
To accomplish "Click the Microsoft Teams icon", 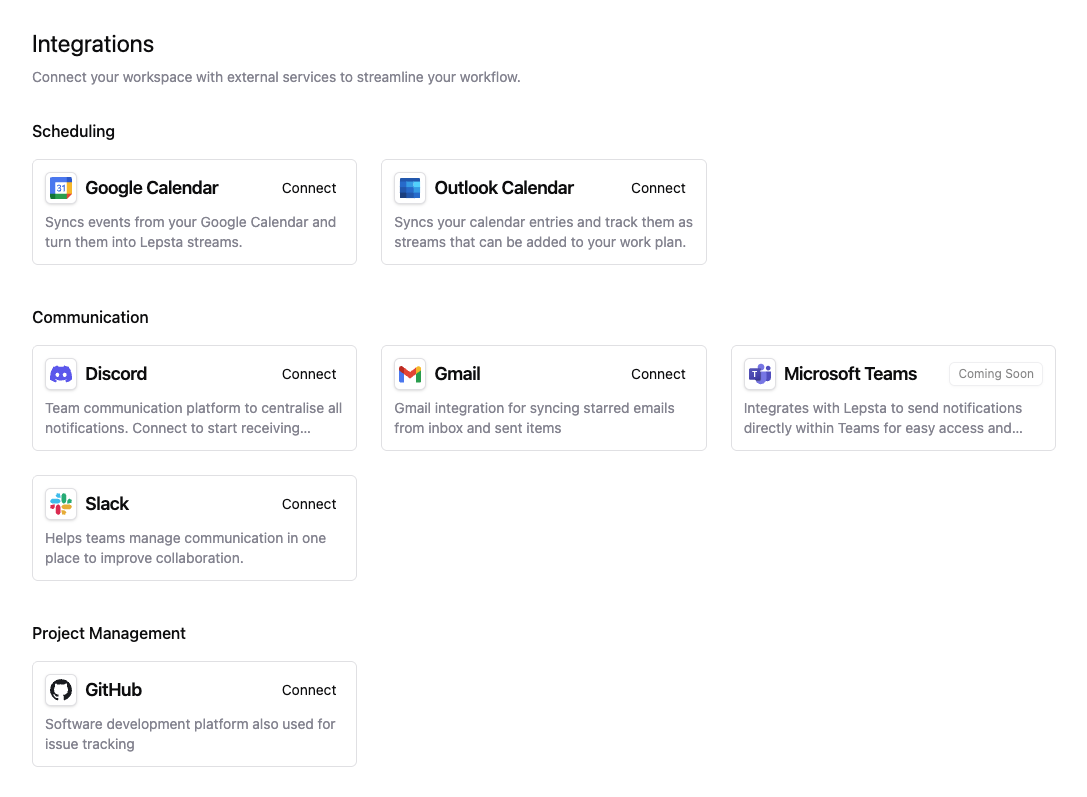I will pos(759,374).
